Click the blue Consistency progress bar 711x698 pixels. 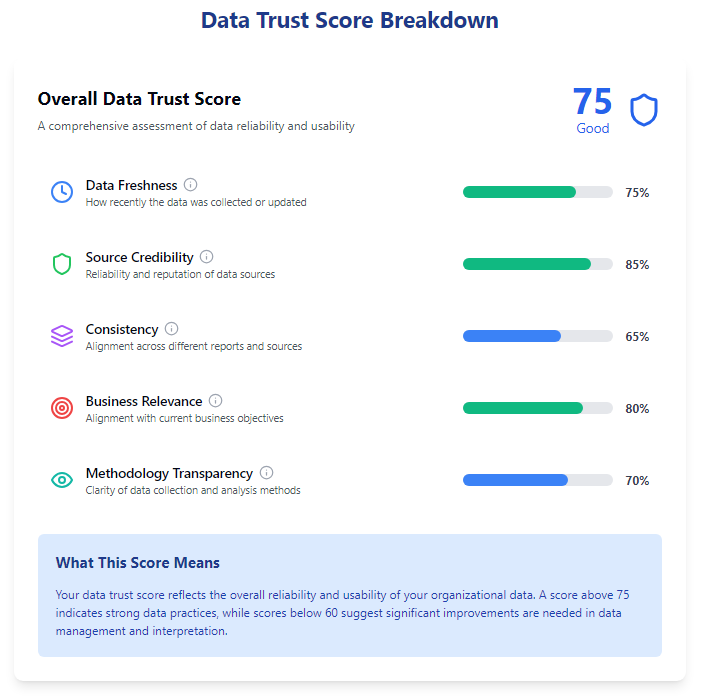tap(538, 336)
